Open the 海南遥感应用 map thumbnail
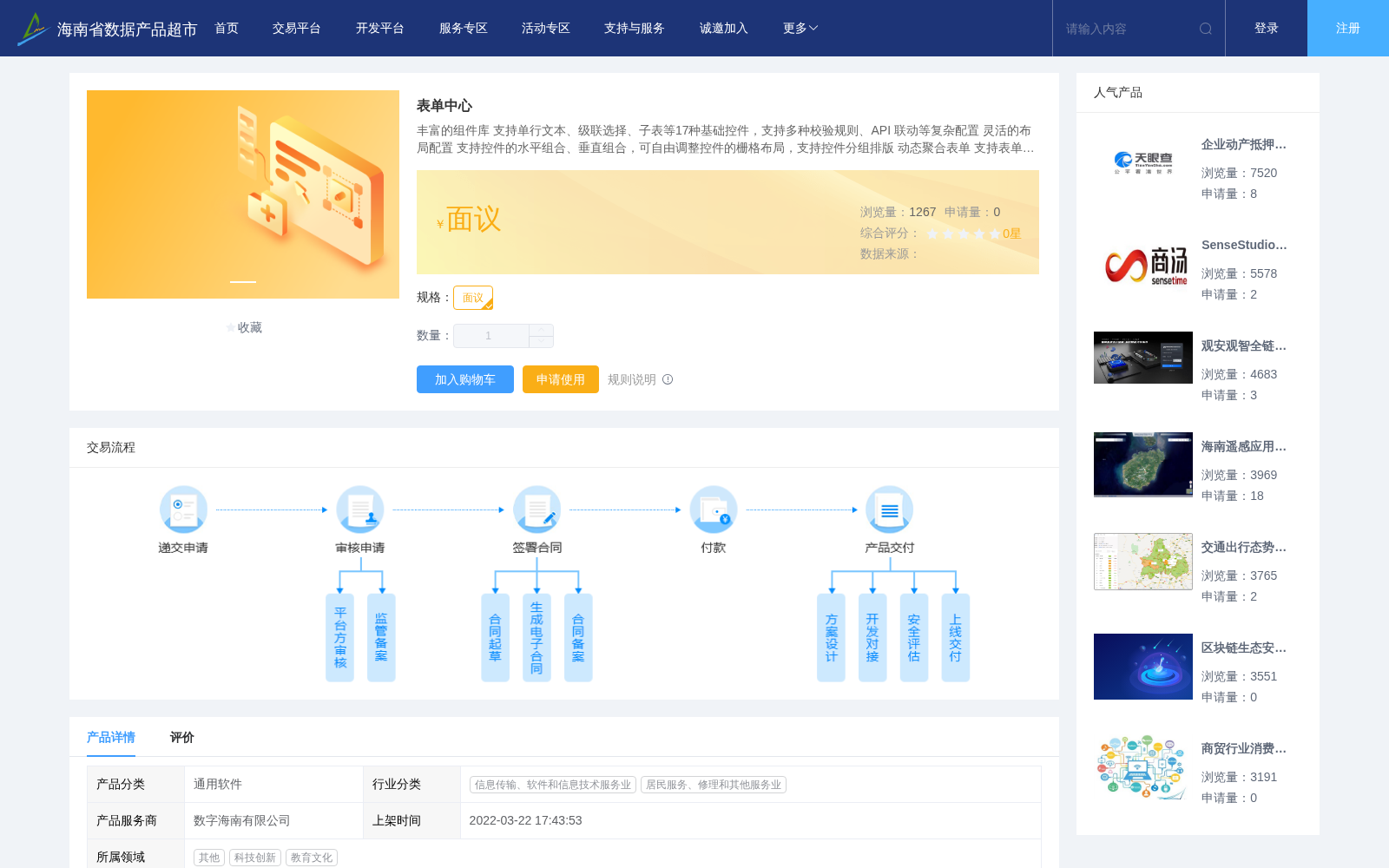The height and width of the screenshot is (868, 1389). point(1143,465)
